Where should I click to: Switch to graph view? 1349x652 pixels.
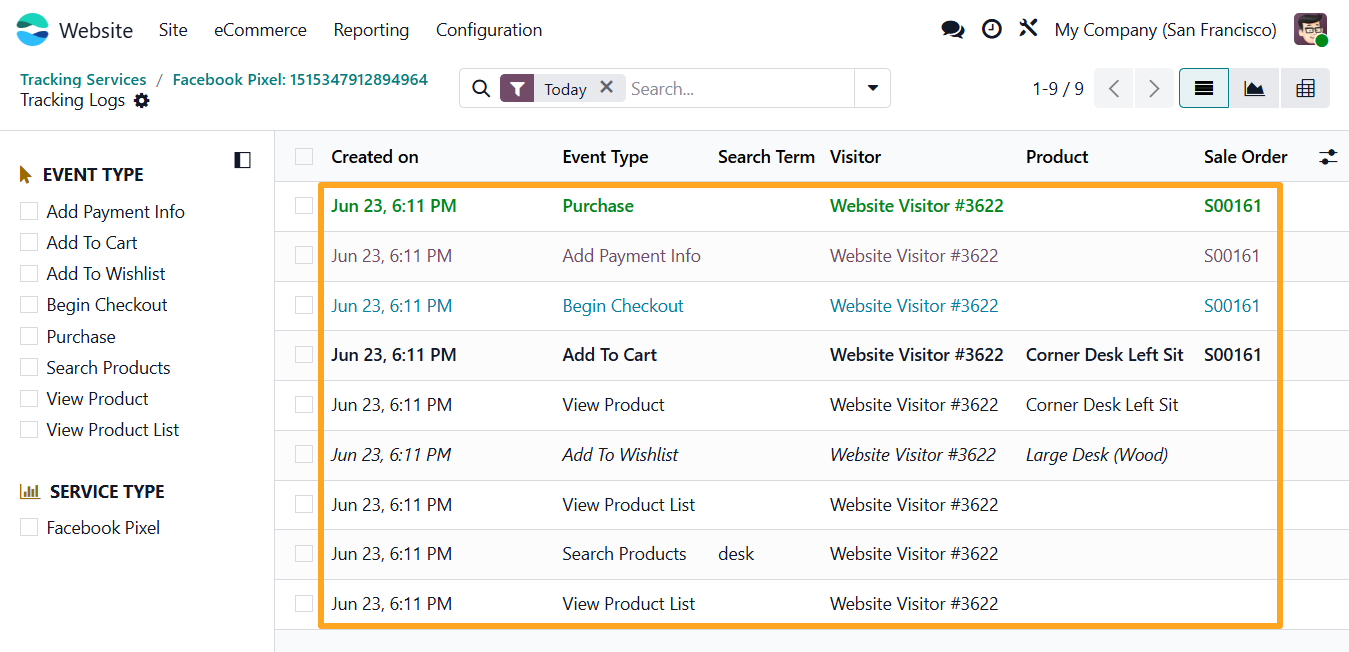coord(1254,88)
